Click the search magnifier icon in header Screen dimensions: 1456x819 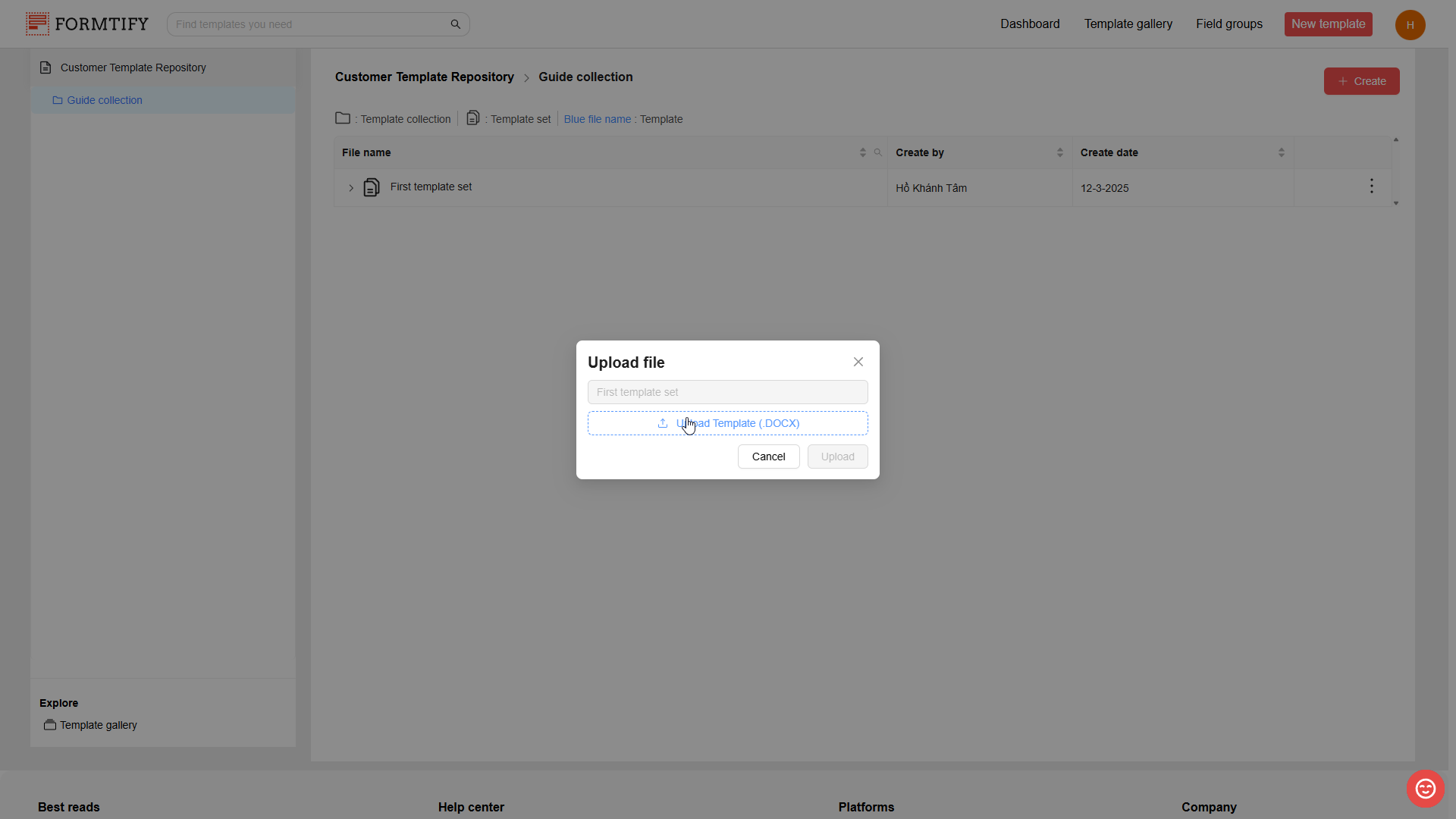pyautogui.click(x=455, y=24)
